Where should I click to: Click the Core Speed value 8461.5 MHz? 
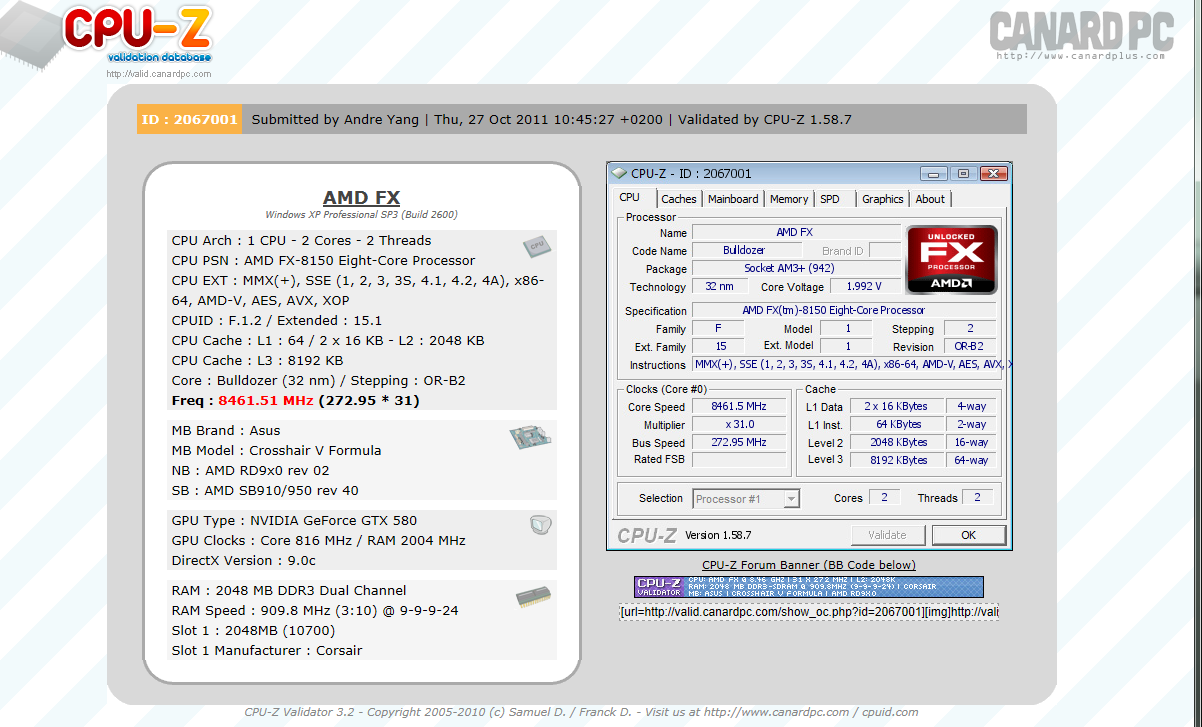coord(739,407)
